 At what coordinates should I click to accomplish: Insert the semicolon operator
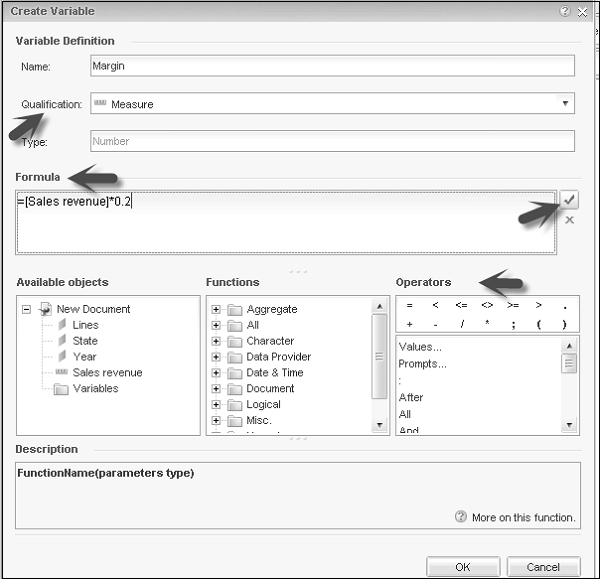[513, 325]
